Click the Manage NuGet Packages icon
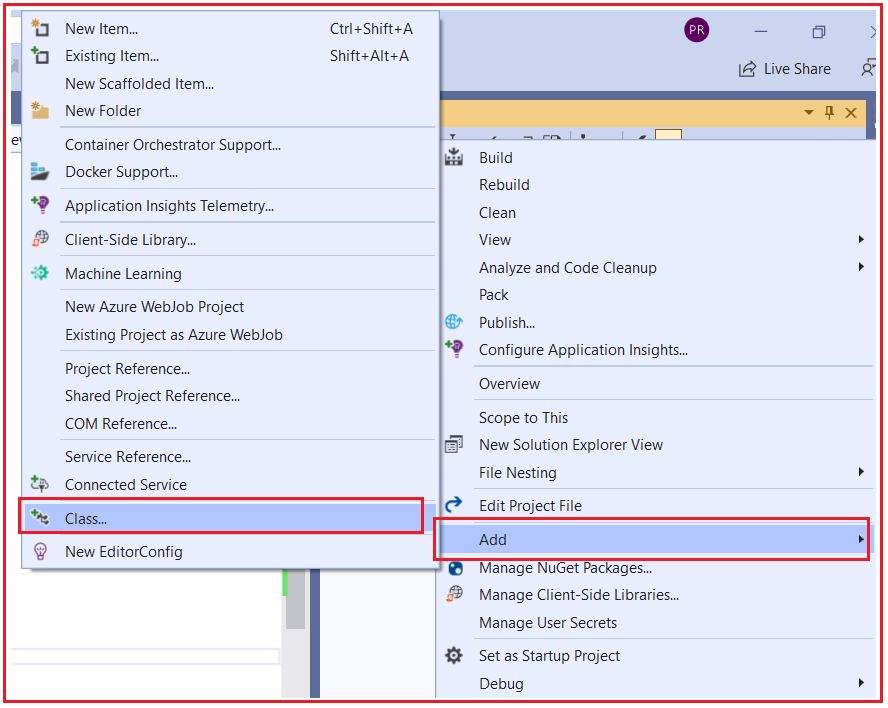The height and width of the screenshot is (708, 888). 453,568
